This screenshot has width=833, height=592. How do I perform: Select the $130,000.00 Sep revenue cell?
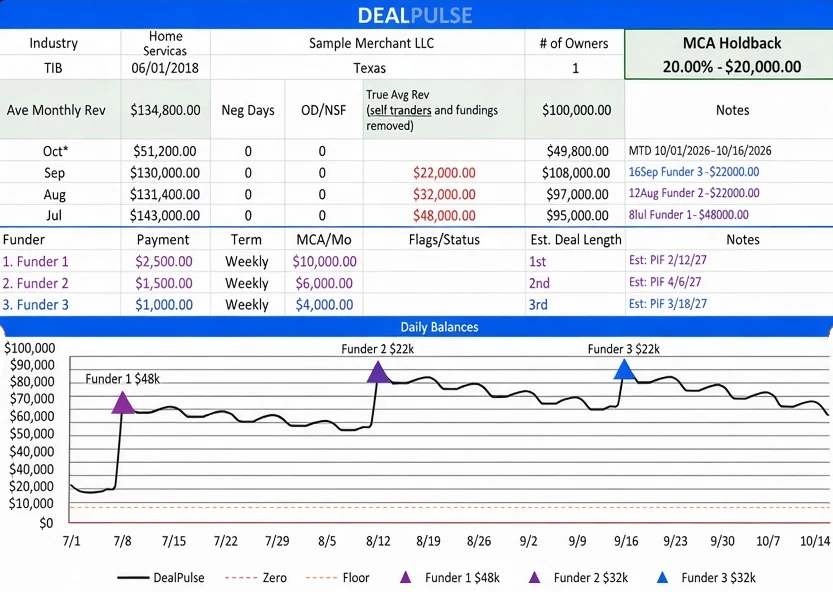166,173
